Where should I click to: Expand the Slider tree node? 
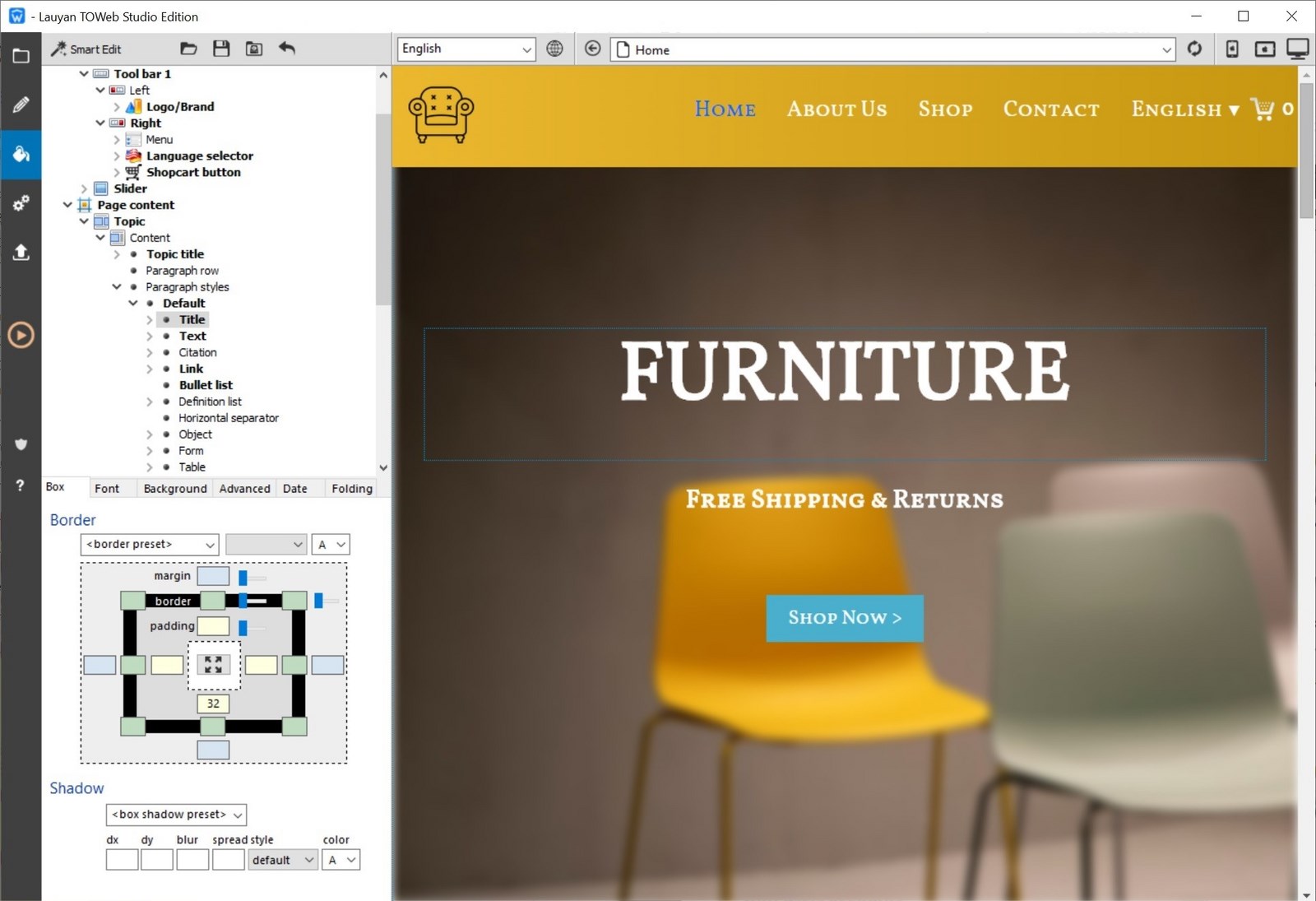(83, 188)
